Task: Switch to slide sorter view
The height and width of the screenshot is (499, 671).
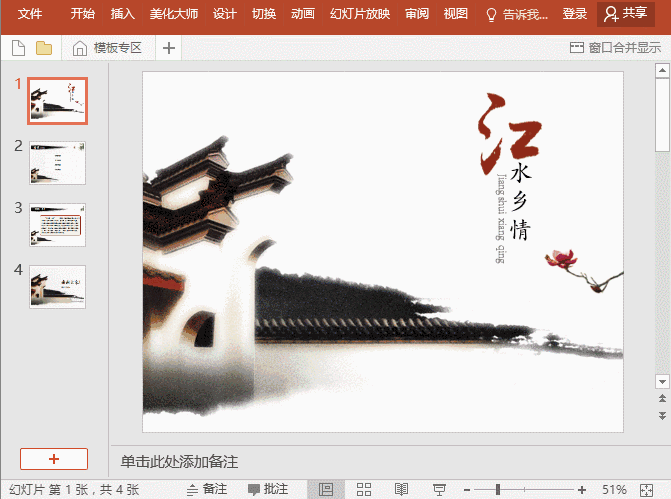Action: click(x=364, y=489)
